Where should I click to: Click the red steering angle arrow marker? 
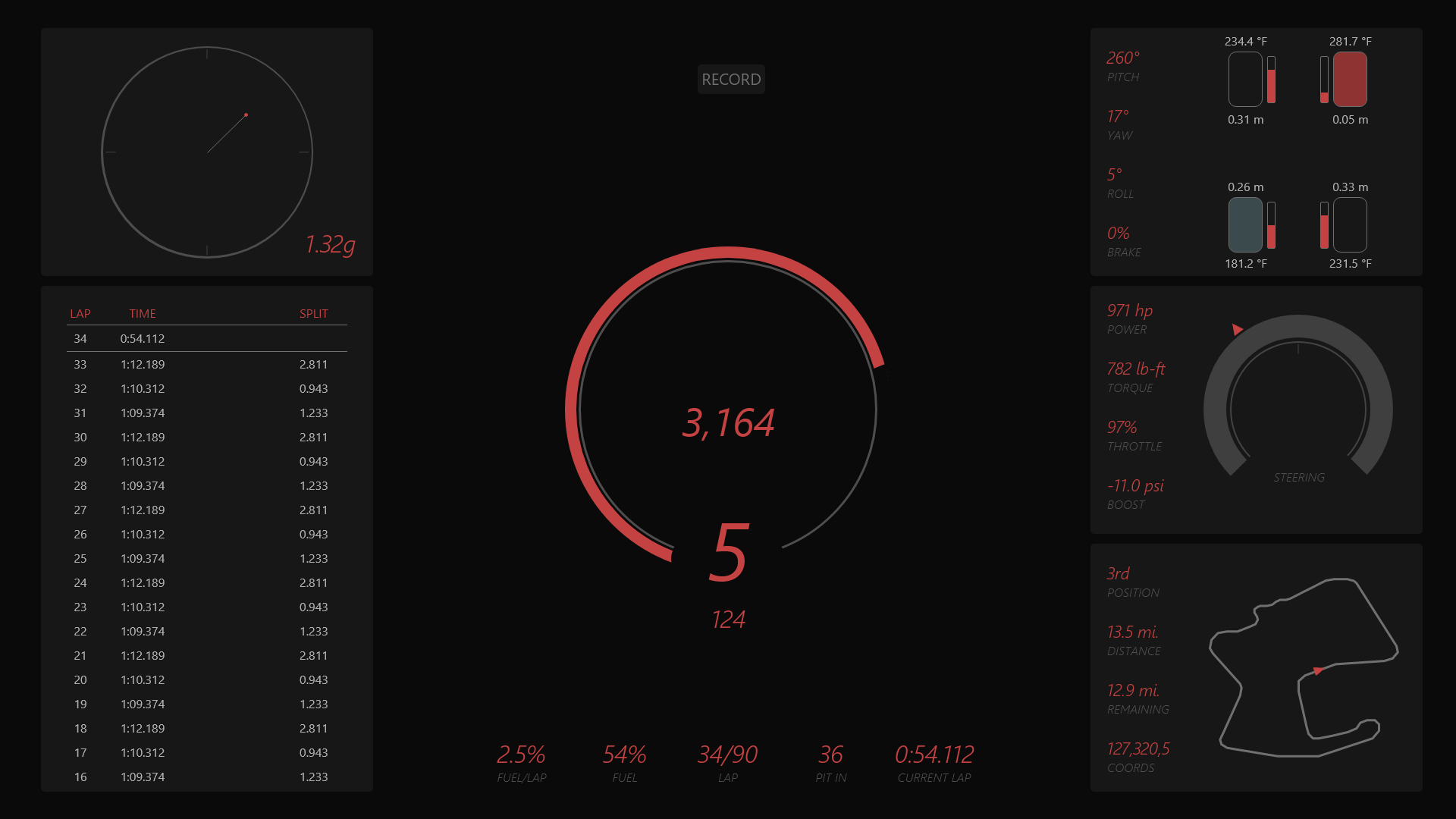click(x=1237, y=329)
